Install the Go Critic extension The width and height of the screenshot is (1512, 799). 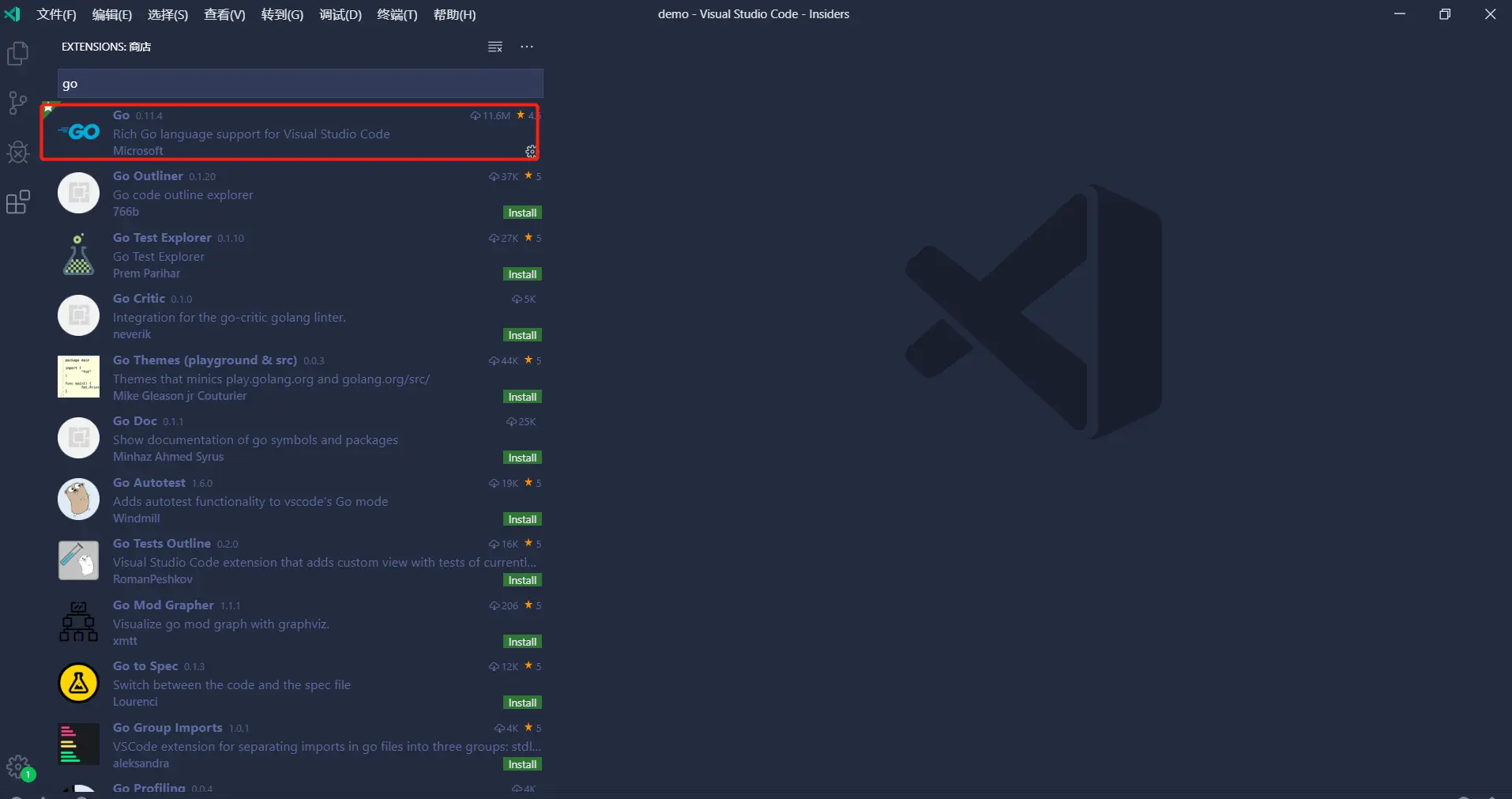point(522,335)
